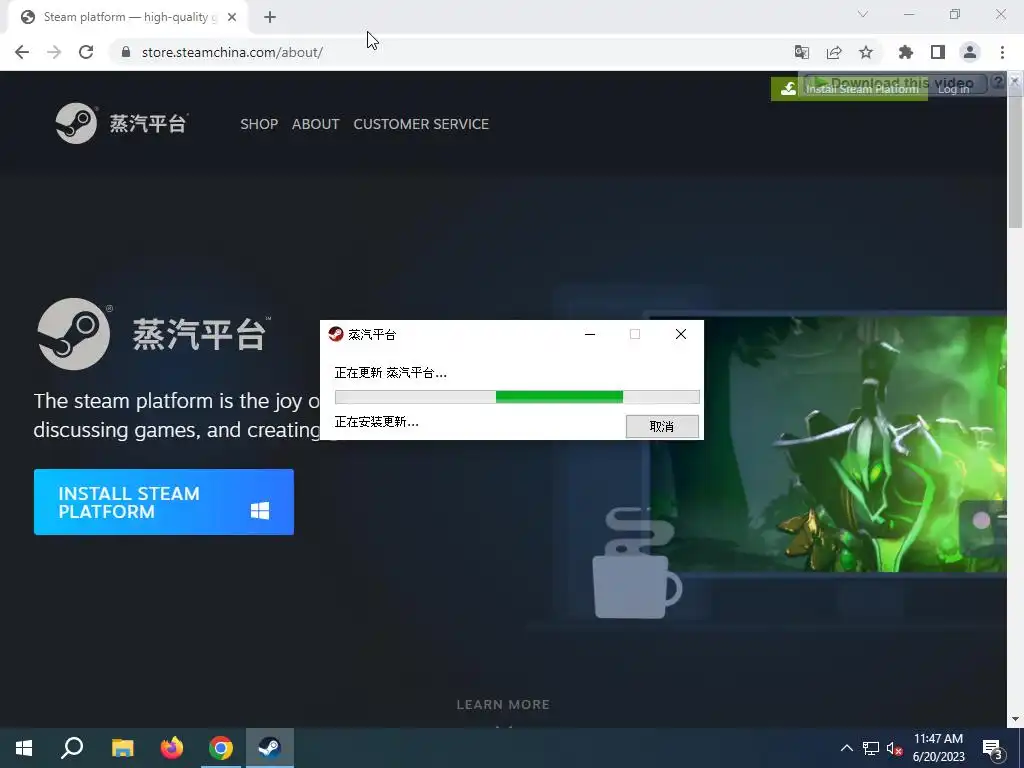
Task: Click the green Install Steam Platform header button
Action: tap(849, 89)
